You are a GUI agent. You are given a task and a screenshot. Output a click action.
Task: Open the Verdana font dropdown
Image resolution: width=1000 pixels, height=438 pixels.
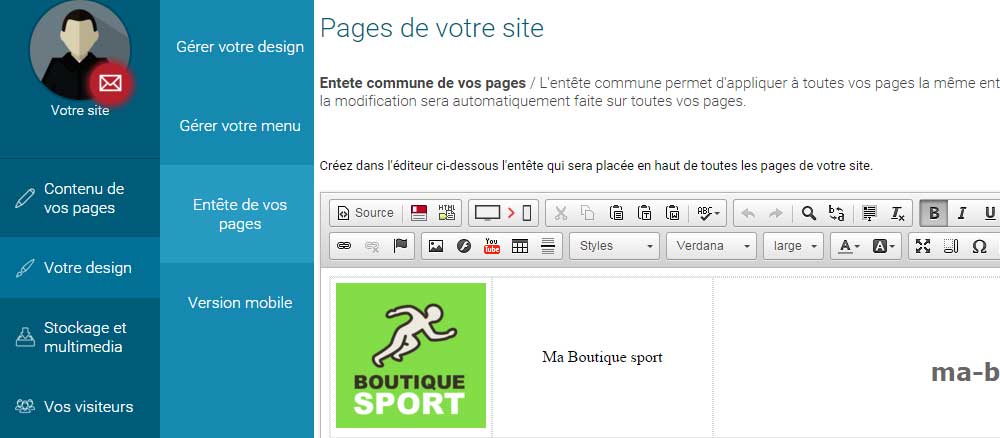(712, 246)
